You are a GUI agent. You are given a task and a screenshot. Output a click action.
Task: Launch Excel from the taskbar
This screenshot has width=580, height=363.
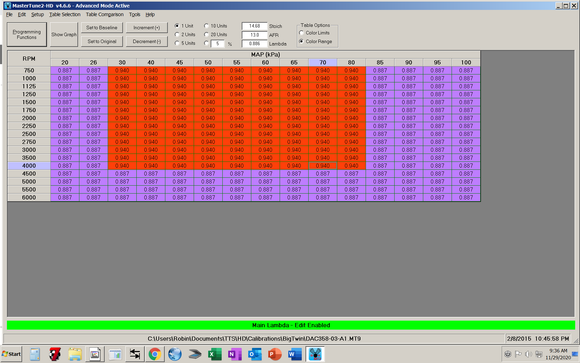(x=215, y=354)
